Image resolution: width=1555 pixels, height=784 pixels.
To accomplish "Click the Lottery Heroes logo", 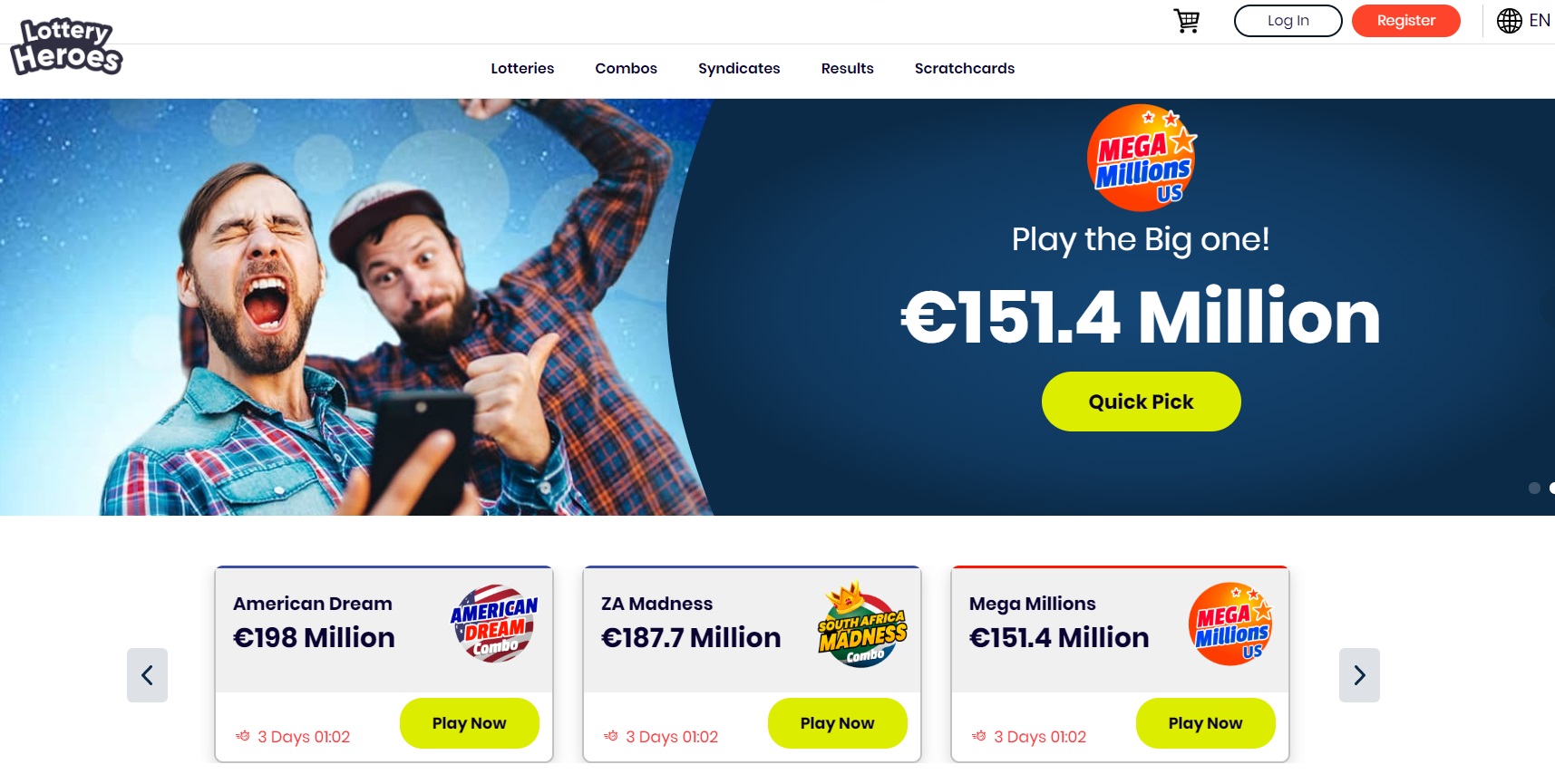I will coord(66,46).
